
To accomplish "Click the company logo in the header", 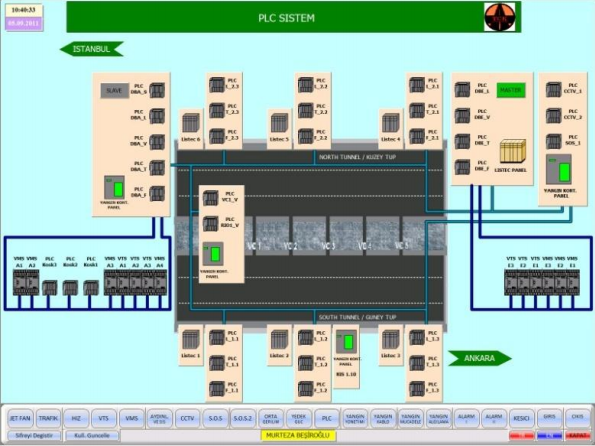I will point(500,17).
